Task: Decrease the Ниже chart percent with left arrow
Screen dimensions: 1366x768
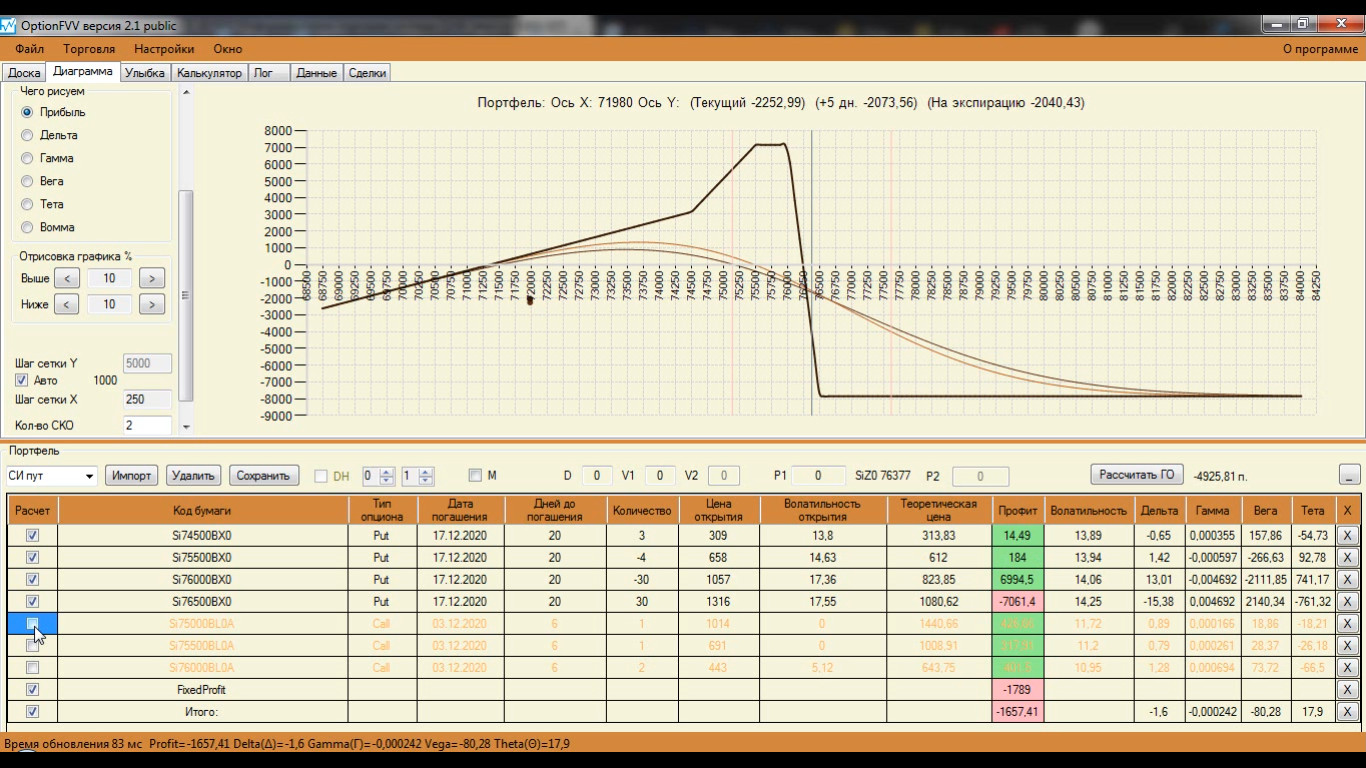Action: [66, 304]
